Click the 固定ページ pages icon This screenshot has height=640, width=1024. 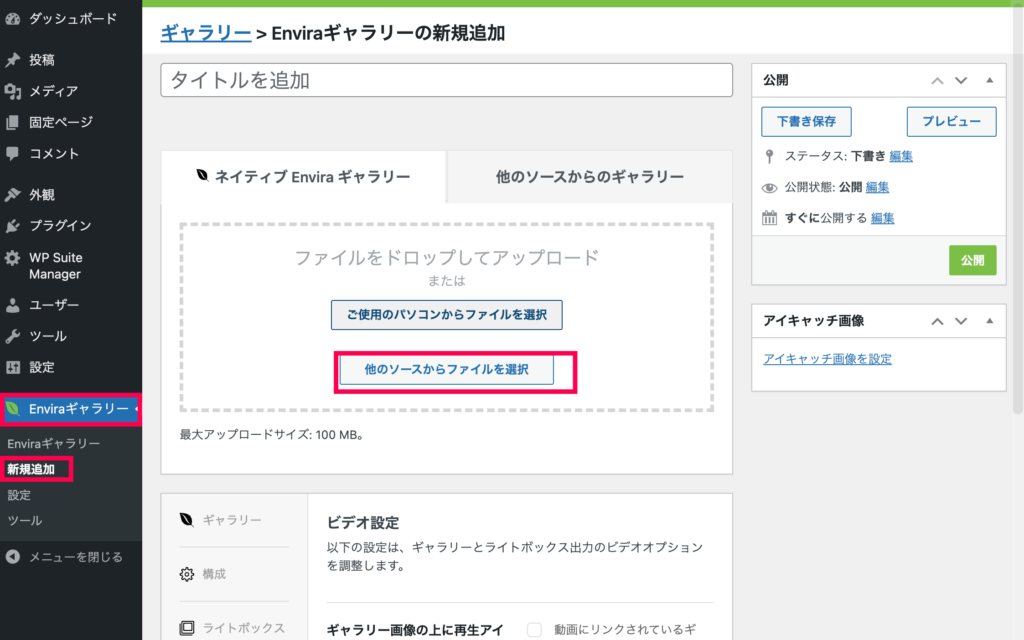pyautogui.click(x=12, y=122)
